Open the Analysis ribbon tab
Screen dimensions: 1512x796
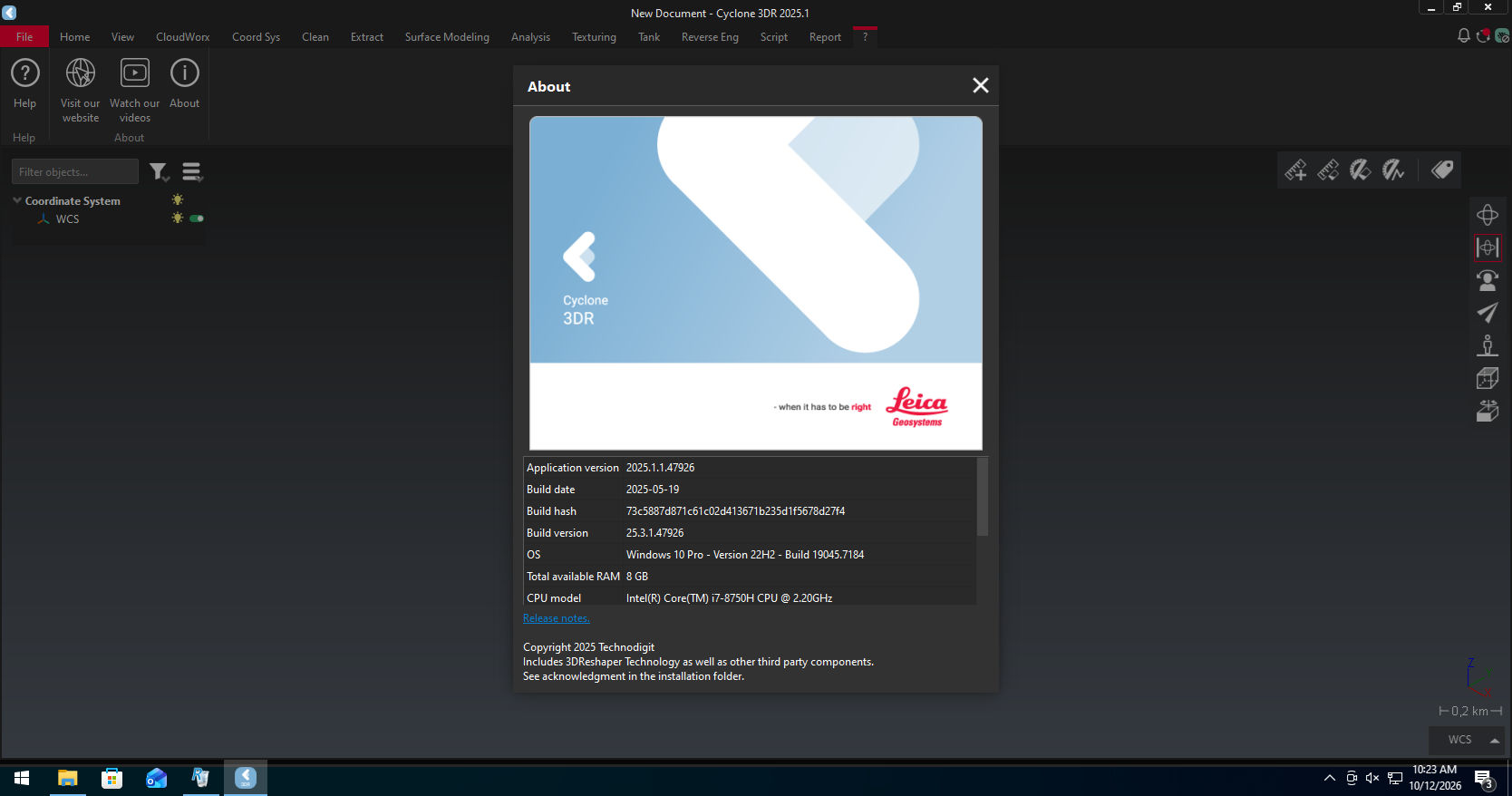click(530, 37)
